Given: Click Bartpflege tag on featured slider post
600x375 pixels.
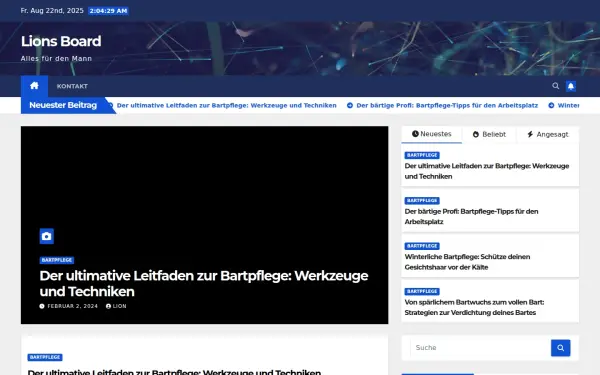Looking at the screenshot, I should pos(57,260).
